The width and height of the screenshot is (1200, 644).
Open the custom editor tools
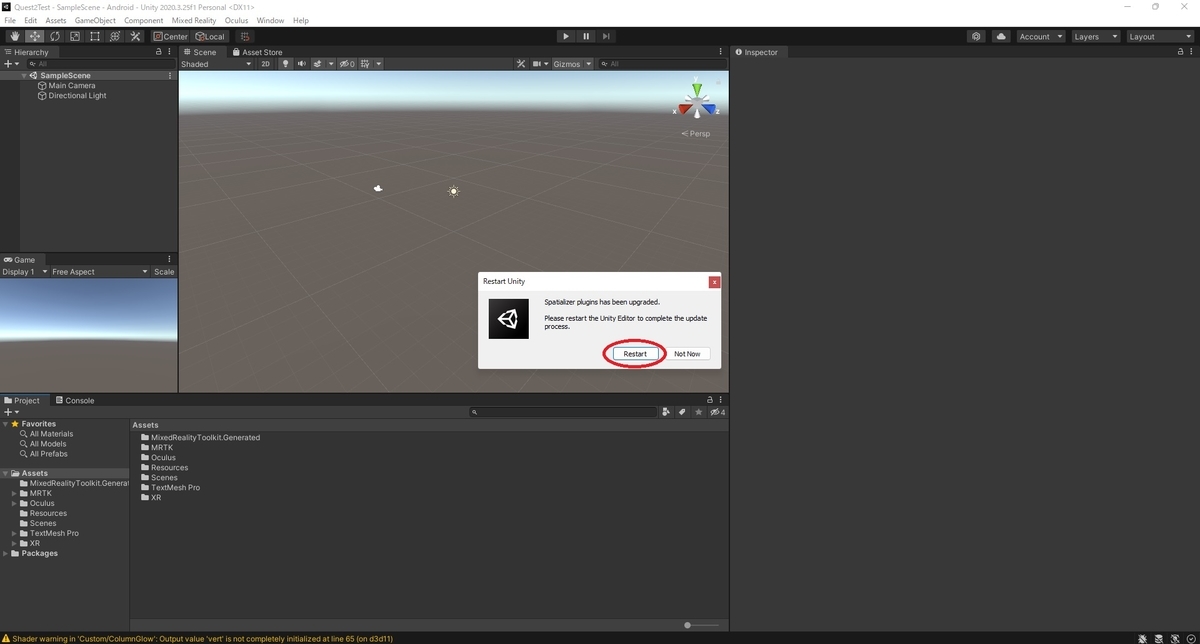click(x=135, y=36)
